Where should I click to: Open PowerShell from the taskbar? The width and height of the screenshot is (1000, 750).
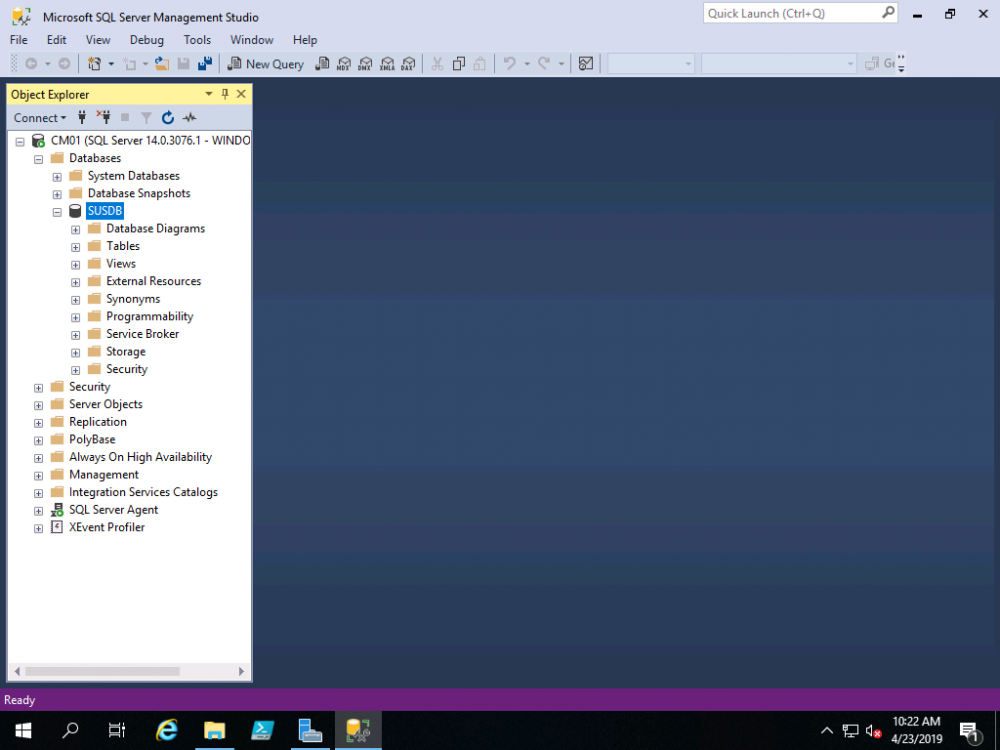[262, 730]
